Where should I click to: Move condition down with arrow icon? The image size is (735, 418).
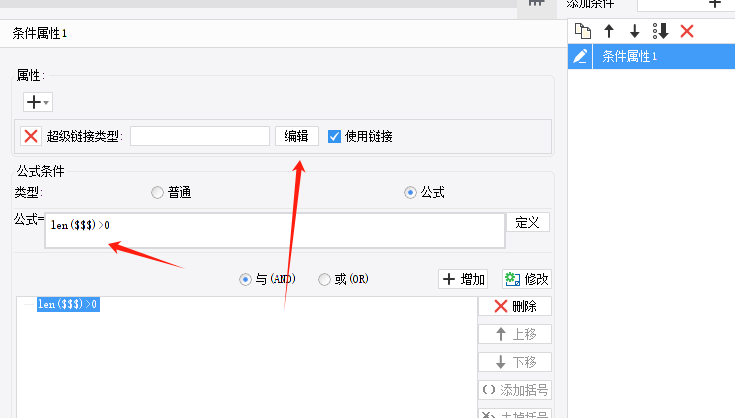coord(635,31)
